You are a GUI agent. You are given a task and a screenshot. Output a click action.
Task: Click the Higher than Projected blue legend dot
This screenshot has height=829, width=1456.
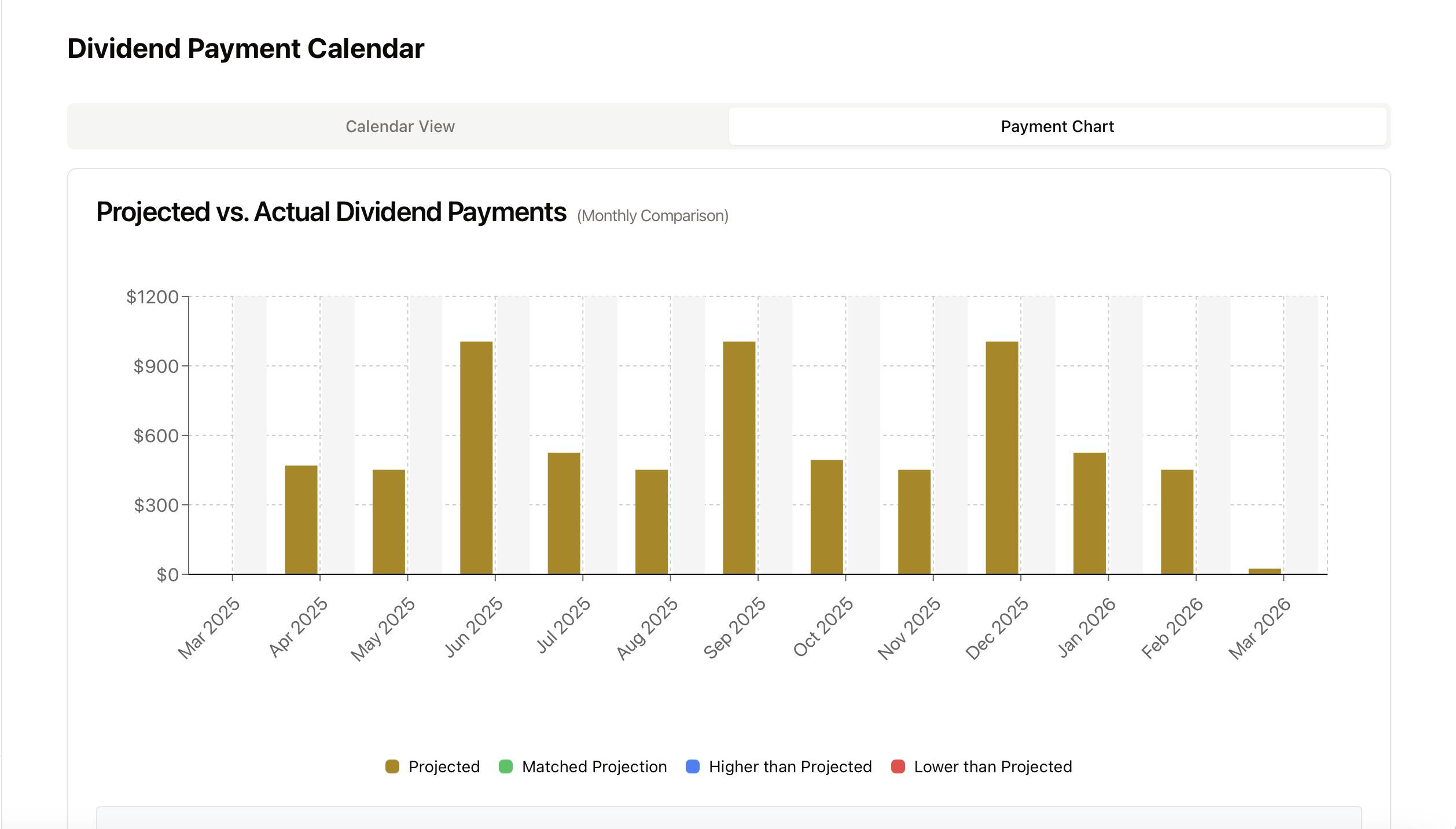[692, 766]
